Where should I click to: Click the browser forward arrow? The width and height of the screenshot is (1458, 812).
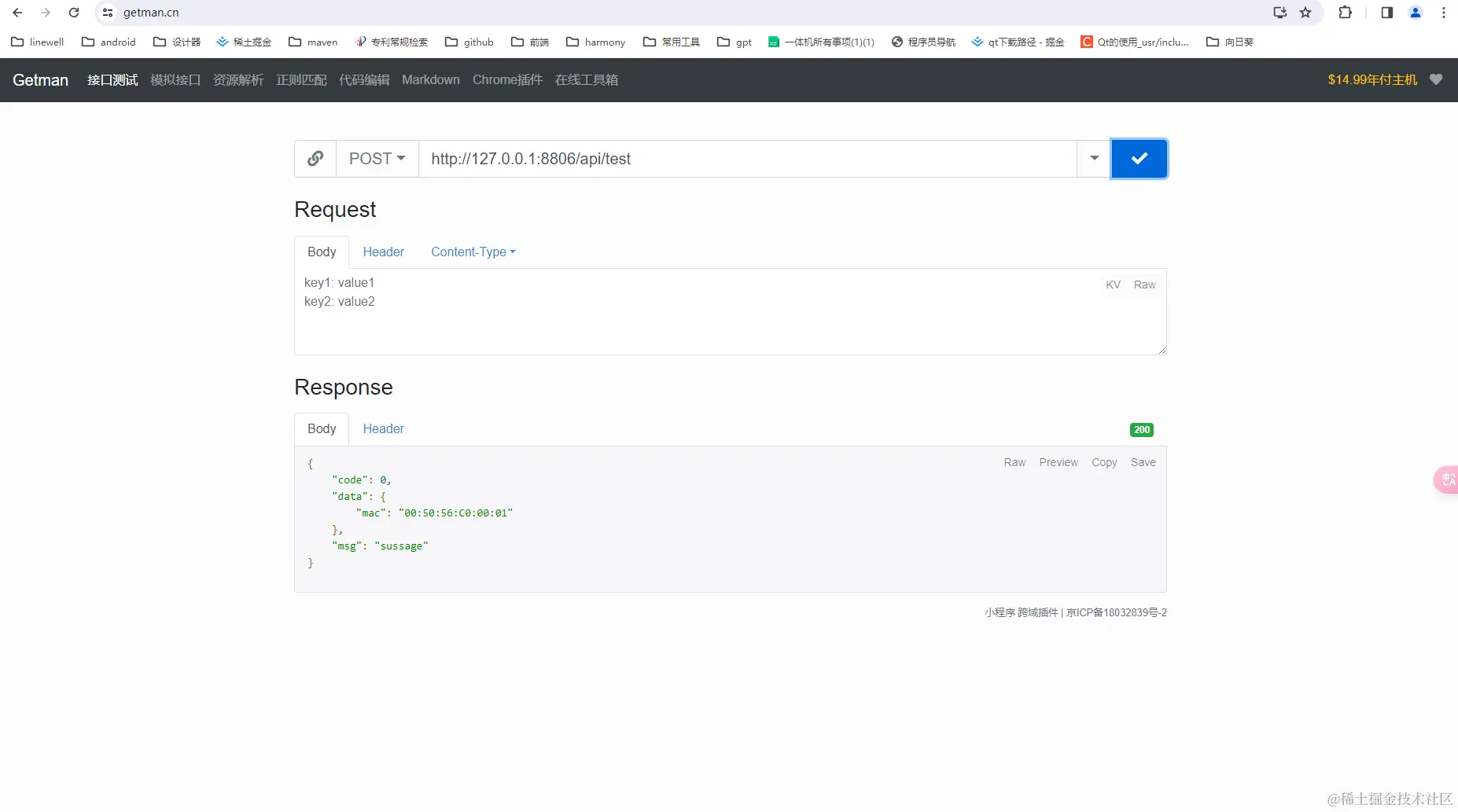pyautogui.click(x=46, y=13)
